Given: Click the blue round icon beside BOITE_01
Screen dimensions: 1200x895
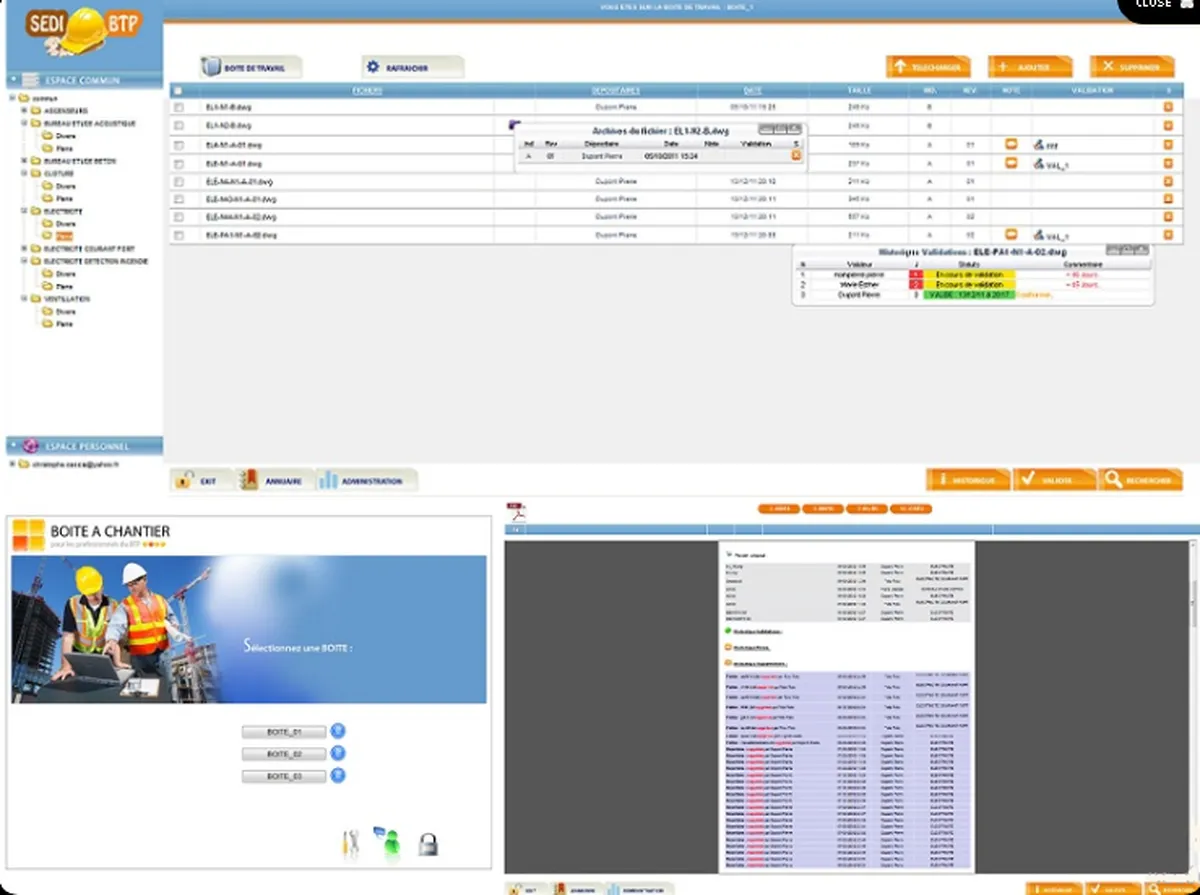Looking at the screenshot, I should [x=337, y=731].
